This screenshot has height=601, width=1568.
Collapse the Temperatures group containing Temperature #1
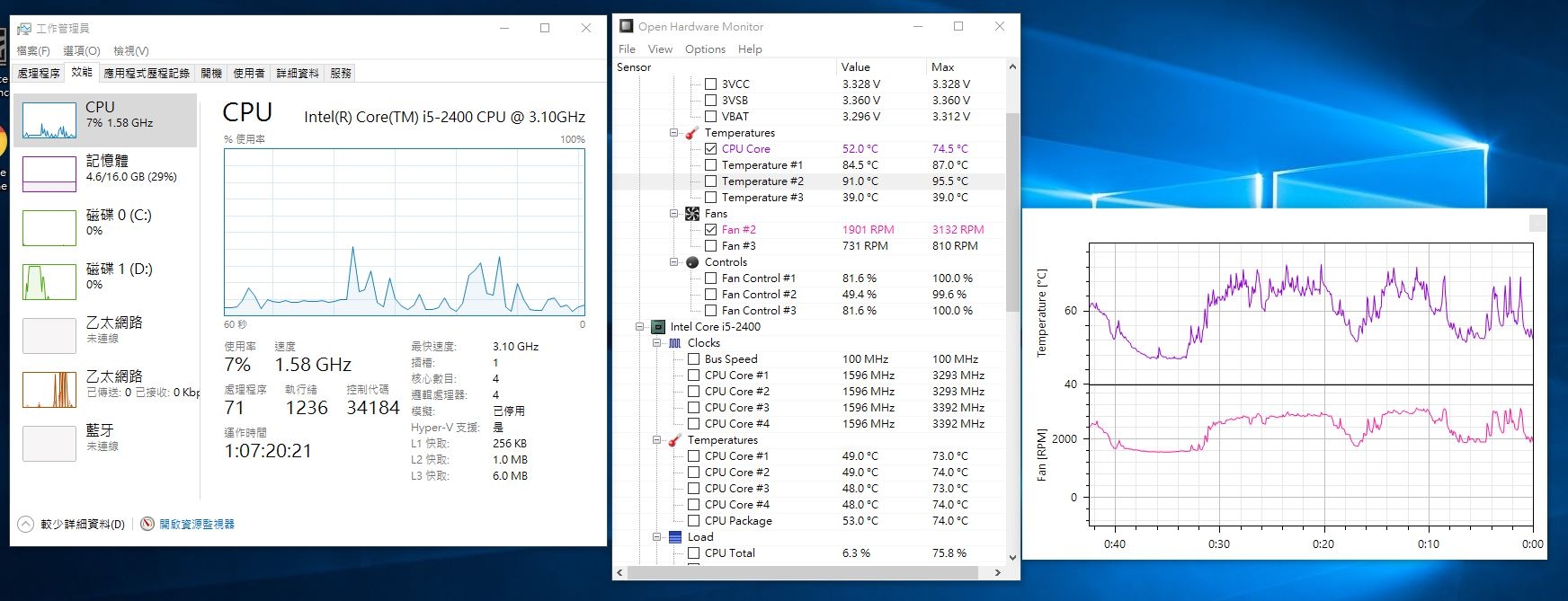pyautogui.click(x=673, y=133)
